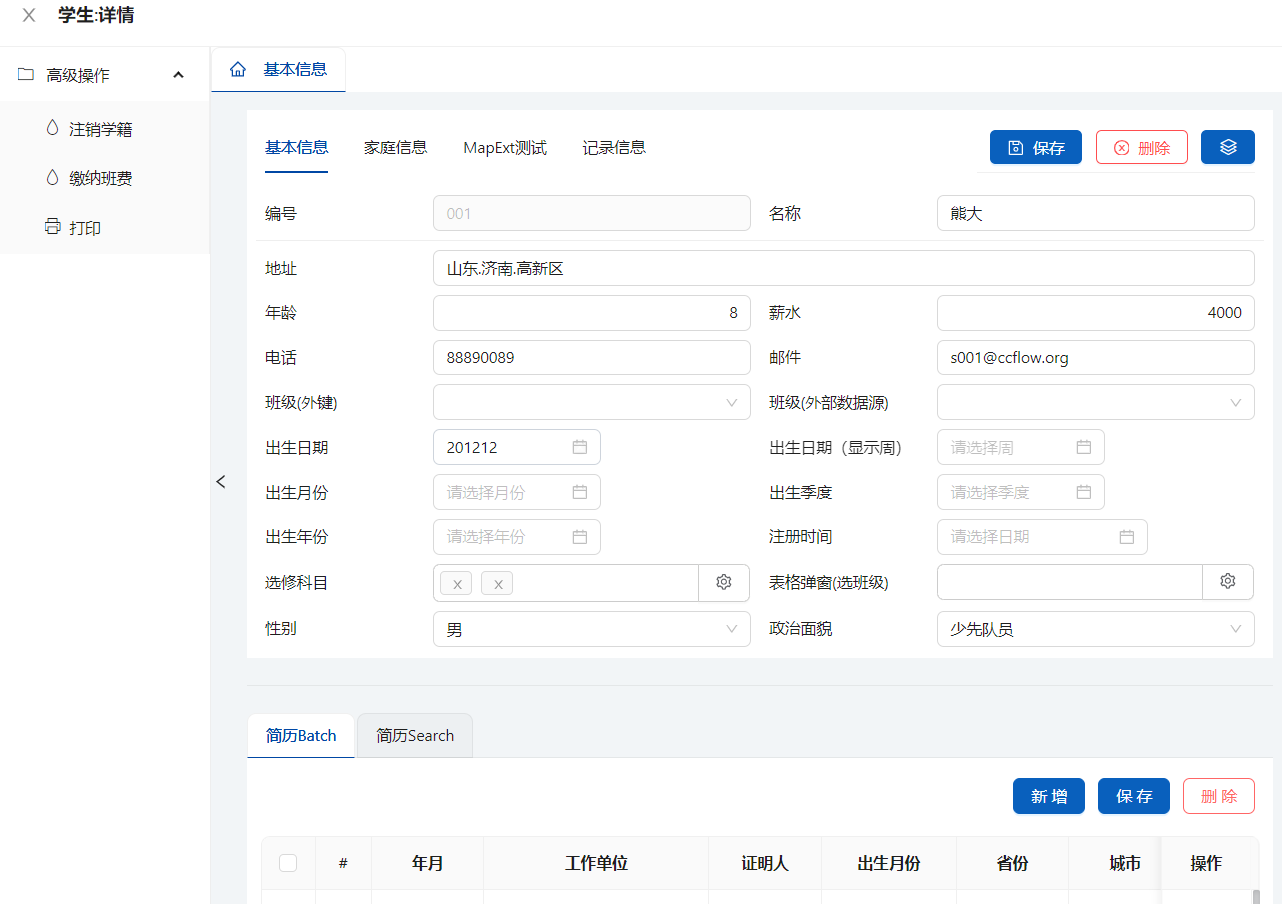Click the droplet icon next to 注销学籍
Image resolution: width=1282 pixels, height=904 pixels.
(x=52, y=128)
